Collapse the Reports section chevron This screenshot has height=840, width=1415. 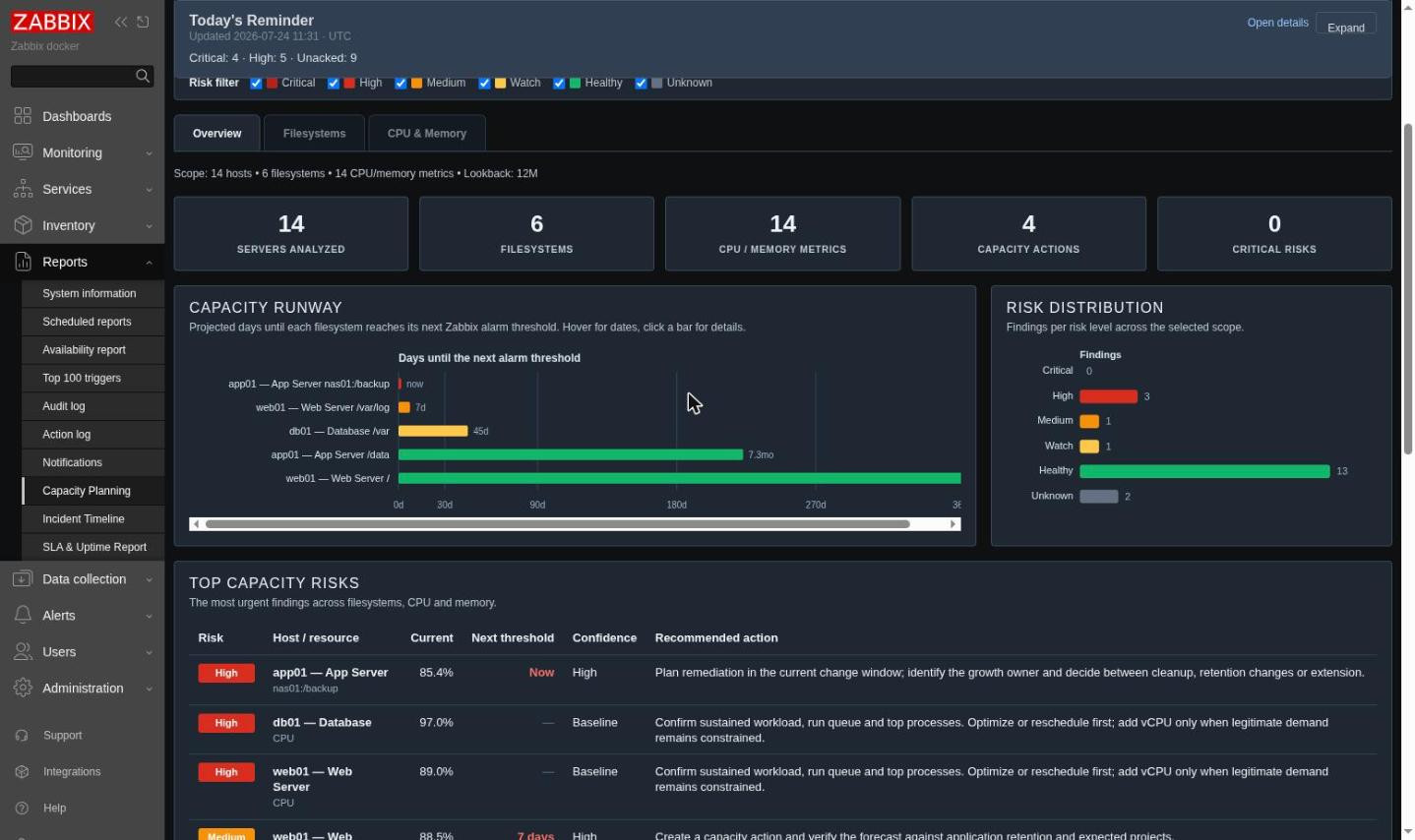[x=150, y=263]
